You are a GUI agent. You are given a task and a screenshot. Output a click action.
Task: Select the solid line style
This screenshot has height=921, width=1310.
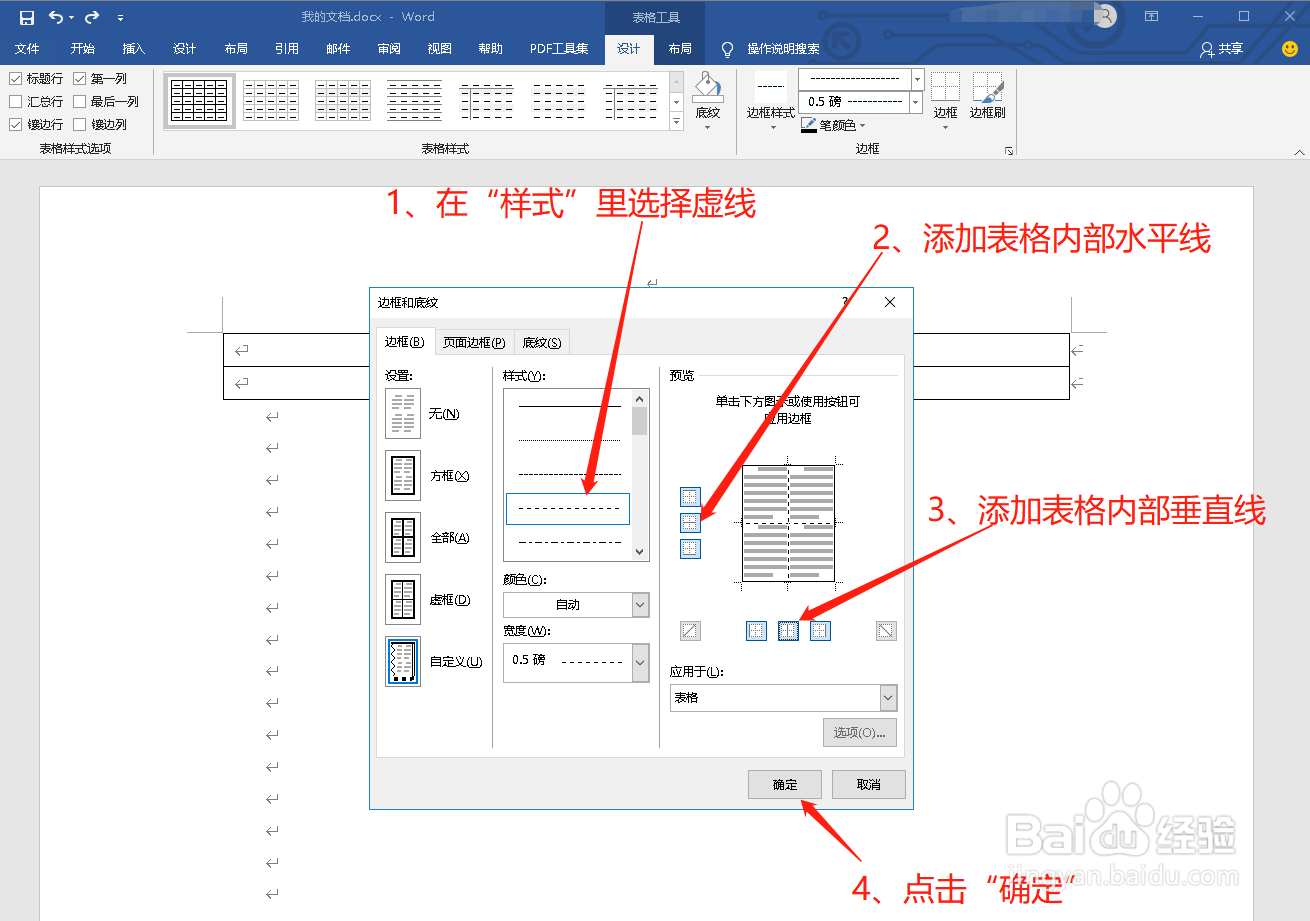(569, 406)
